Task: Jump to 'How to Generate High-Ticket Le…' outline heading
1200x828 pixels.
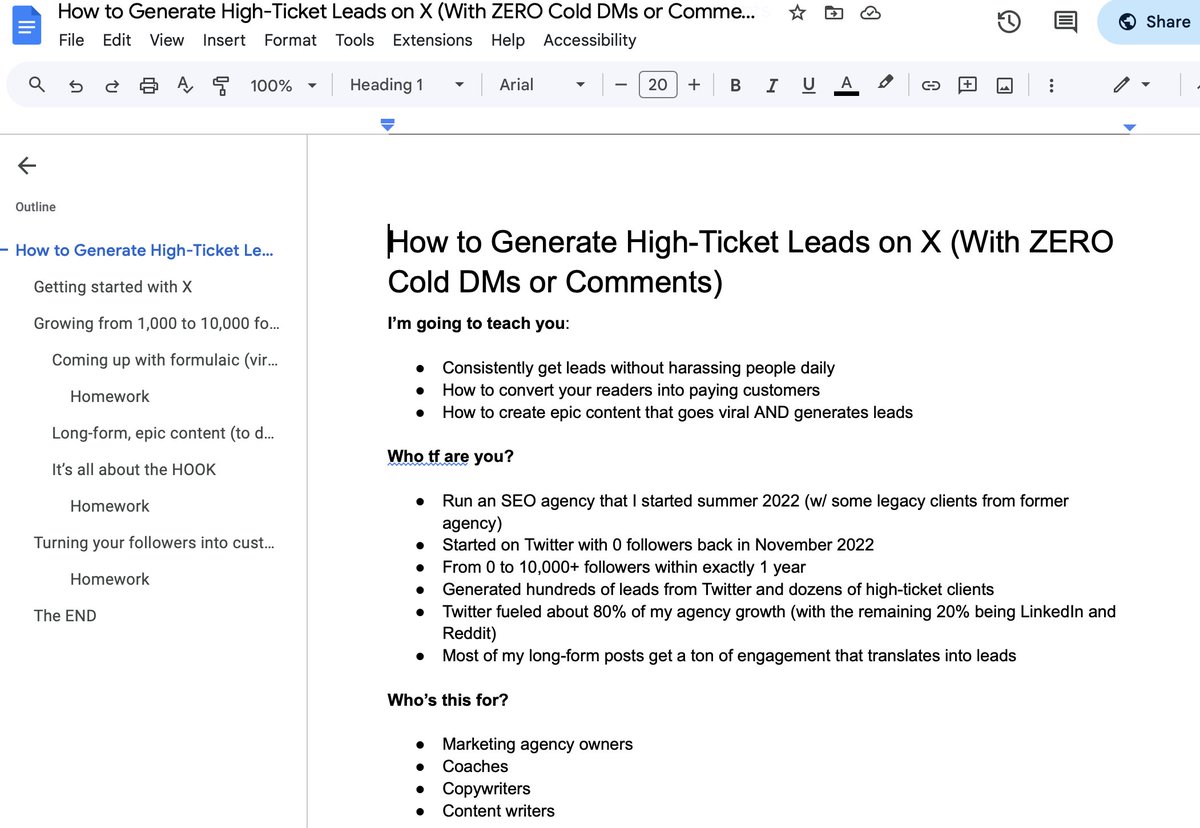Action: [x=144, y=250]
